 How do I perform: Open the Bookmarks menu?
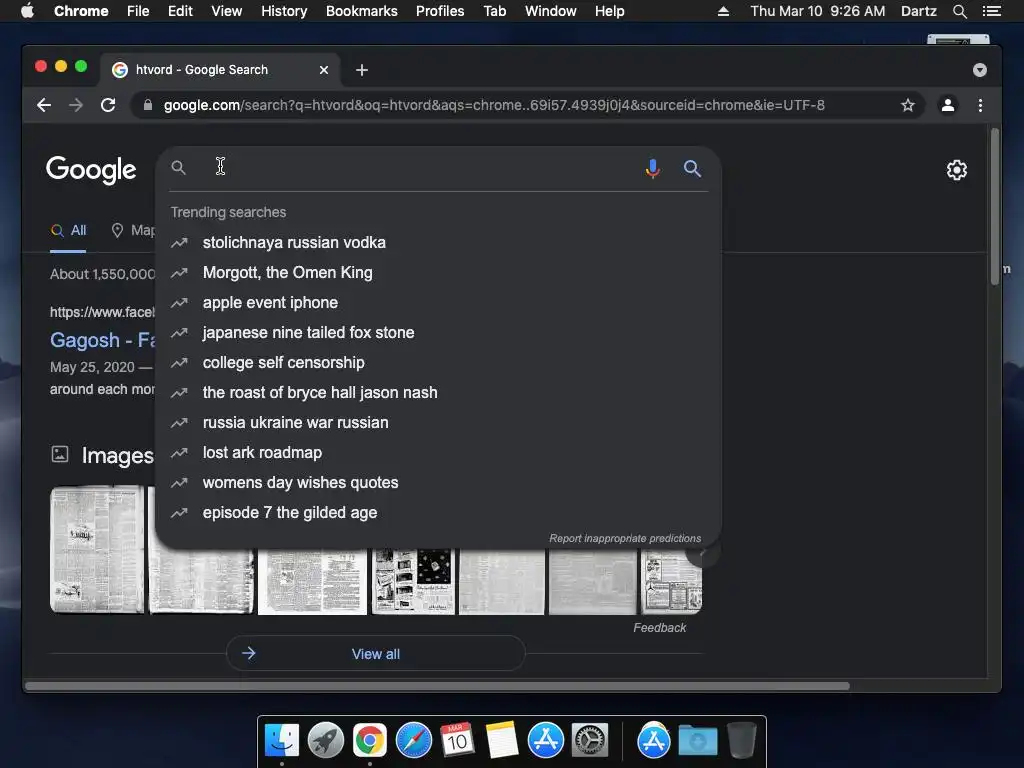click(x=362, y=11)
